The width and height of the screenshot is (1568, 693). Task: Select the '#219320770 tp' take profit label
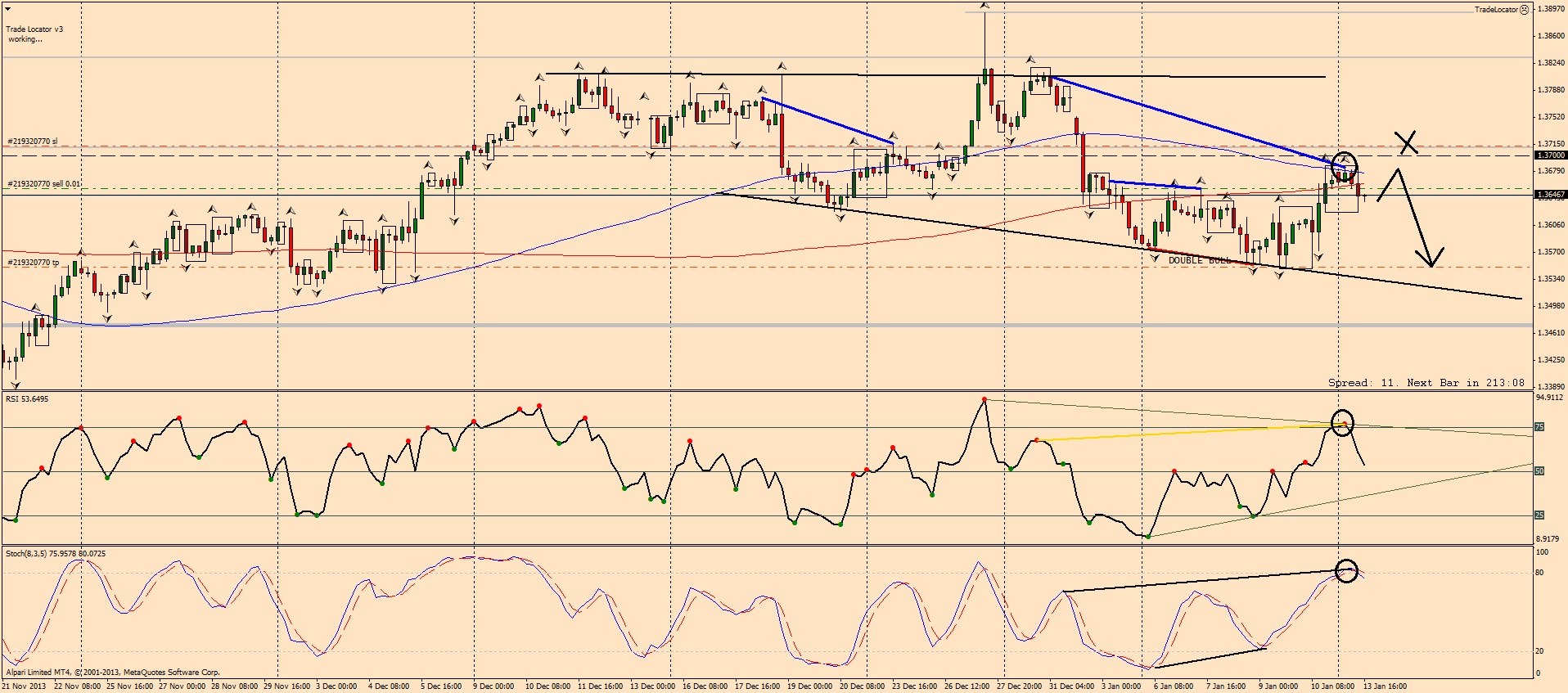point(34,263)
